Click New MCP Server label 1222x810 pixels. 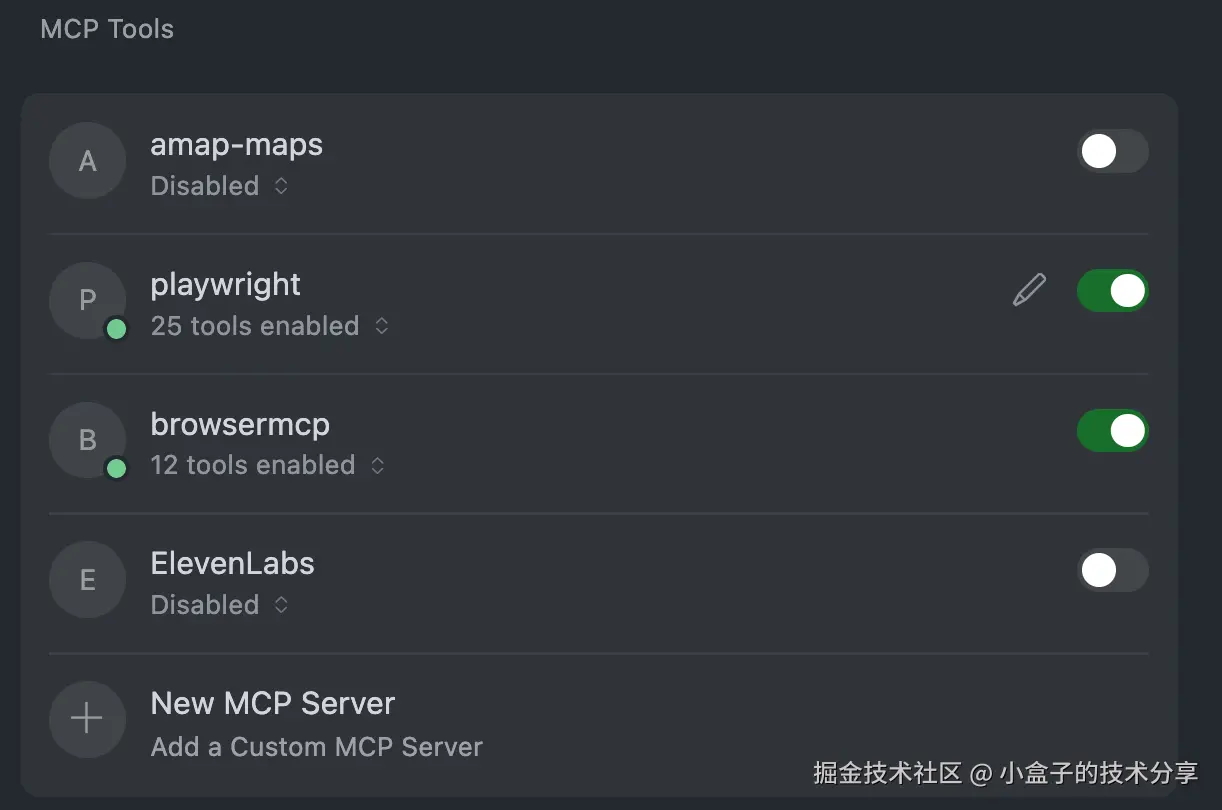(272, 703)
